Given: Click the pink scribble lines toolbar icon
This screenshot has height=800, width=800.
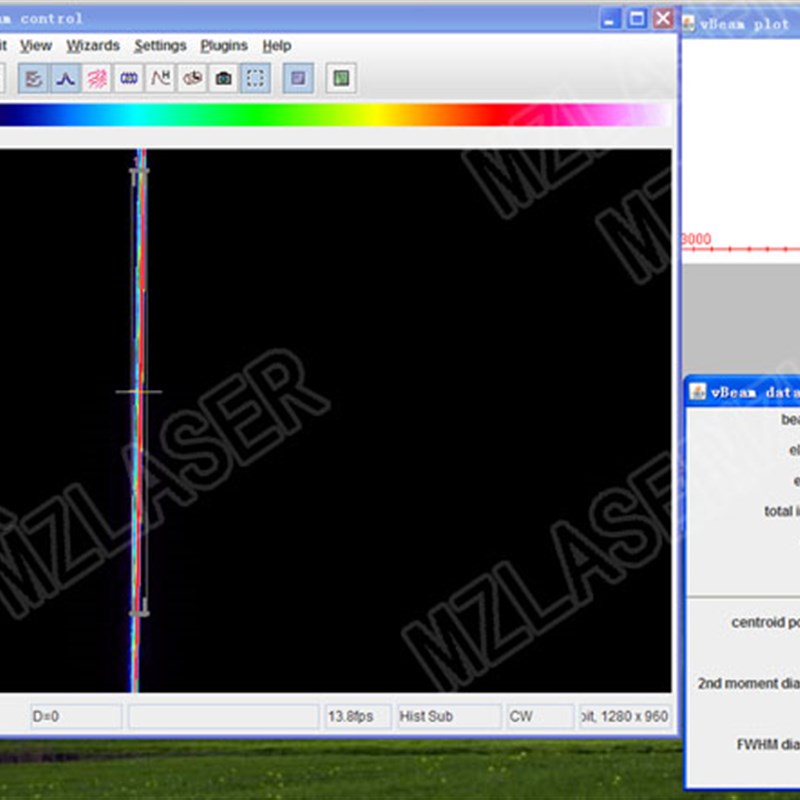Looking at the screenshot, I should tap(97, 79).
